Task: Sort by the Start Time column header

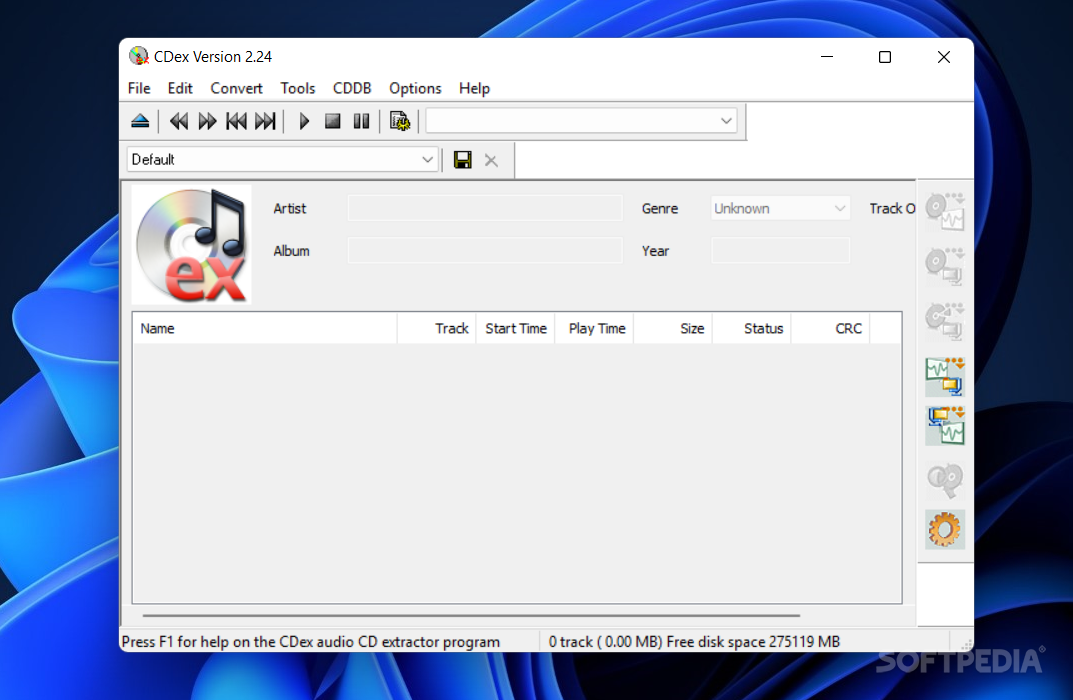Action: (x=515, y=328)
